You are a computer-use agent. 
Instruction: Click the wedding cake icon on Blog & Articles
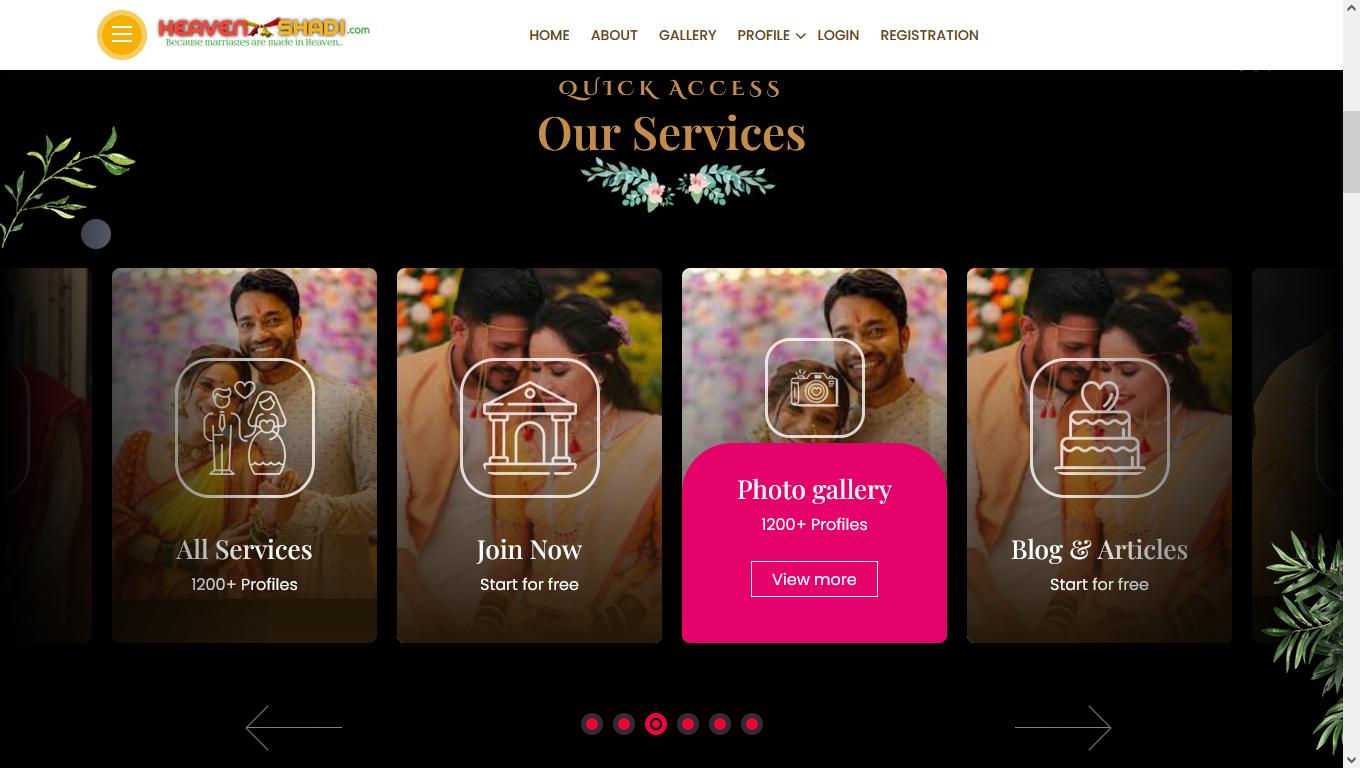coord(1100,428)
